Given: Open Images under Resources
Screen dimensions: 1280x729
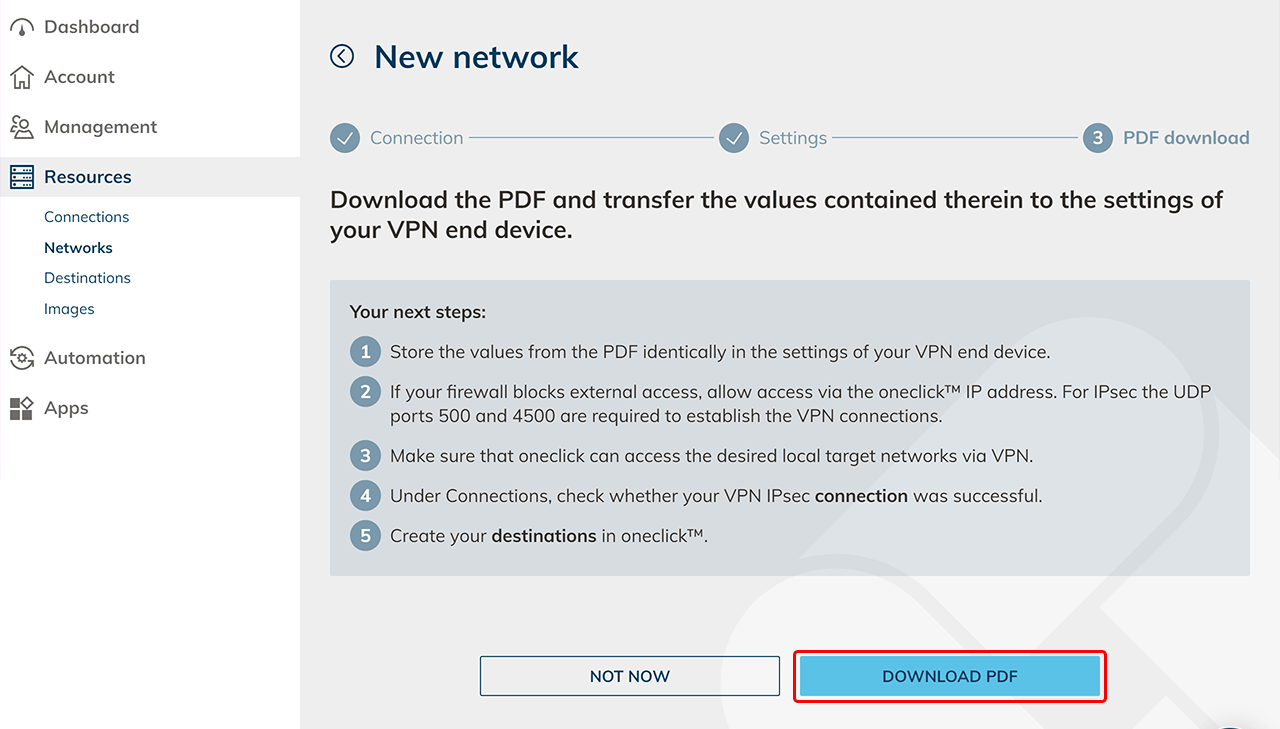Looking at the screenshot, I should [69, 309].
